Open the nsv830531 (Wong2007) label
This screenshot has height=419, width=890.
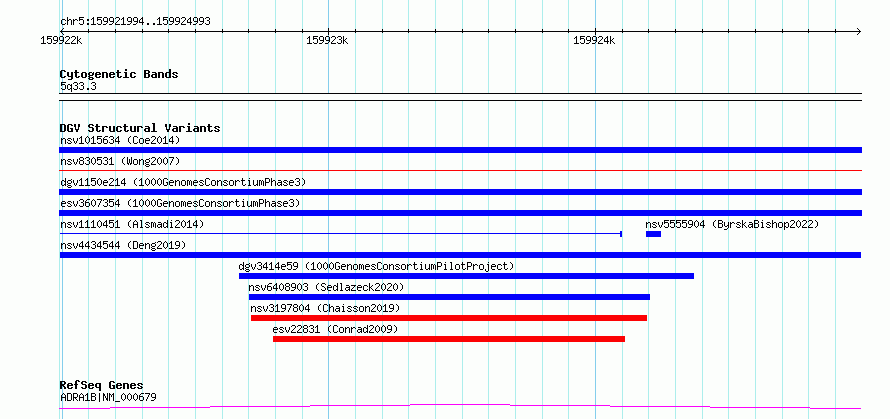coord(120,161)
